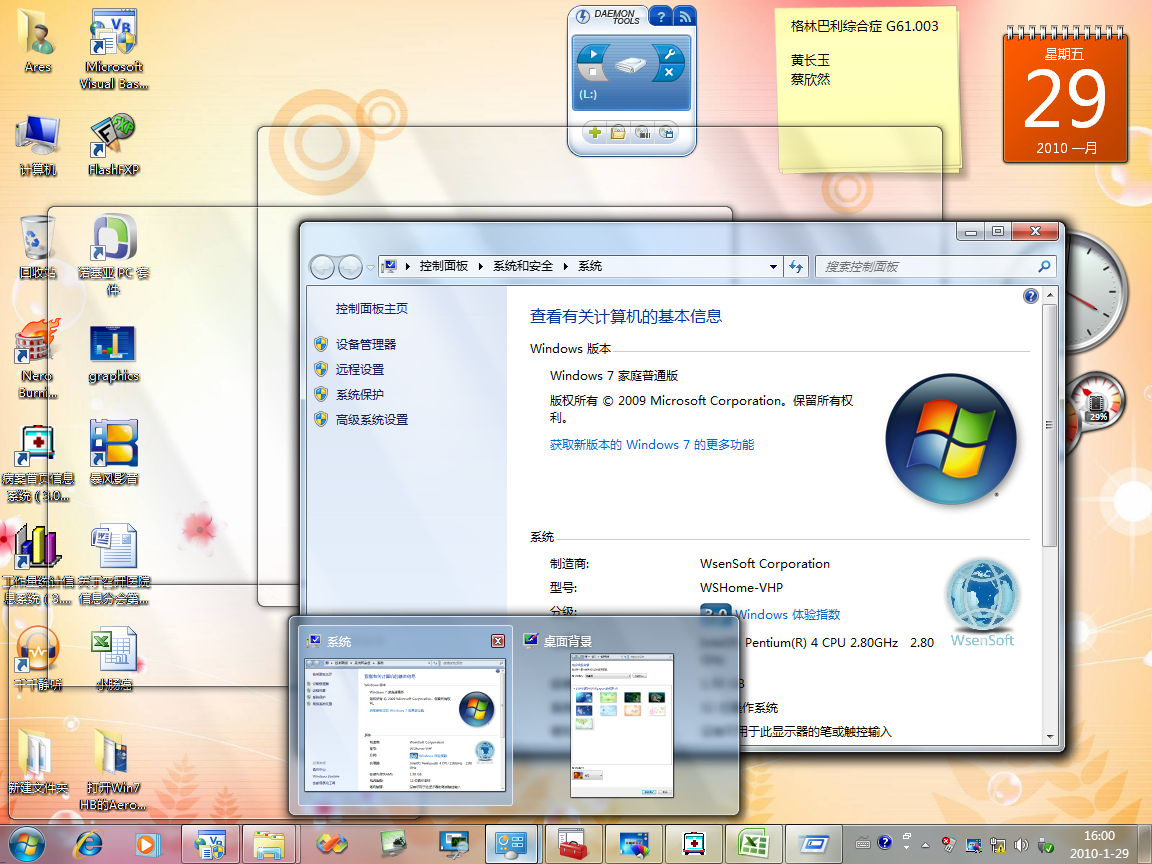Open Internet Explorer from the taskbar
Image resolution: width=1152 pixels, height=864 pixels.
tap(88, 843)
